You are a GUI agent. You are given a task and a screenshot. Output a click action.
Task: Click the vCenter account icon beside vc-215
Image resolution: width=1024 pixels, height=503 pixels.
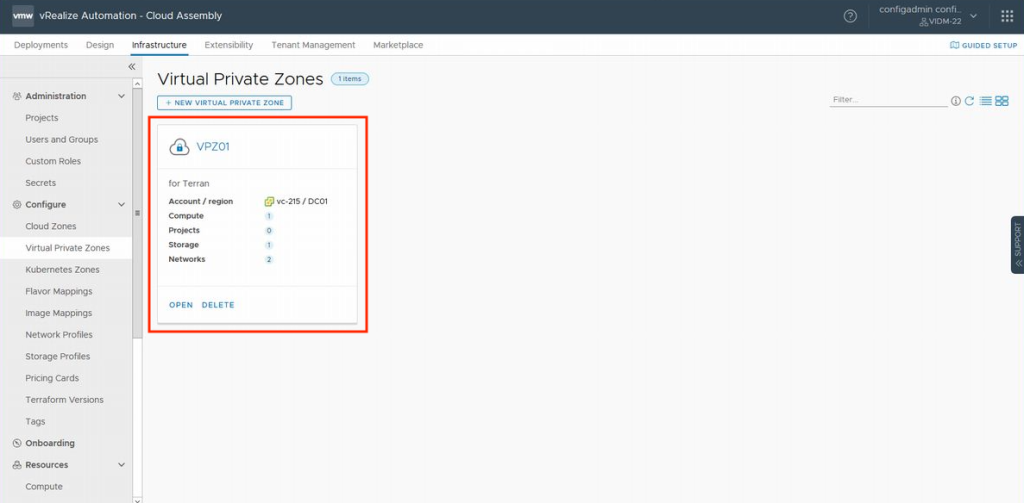coord(269,201)
